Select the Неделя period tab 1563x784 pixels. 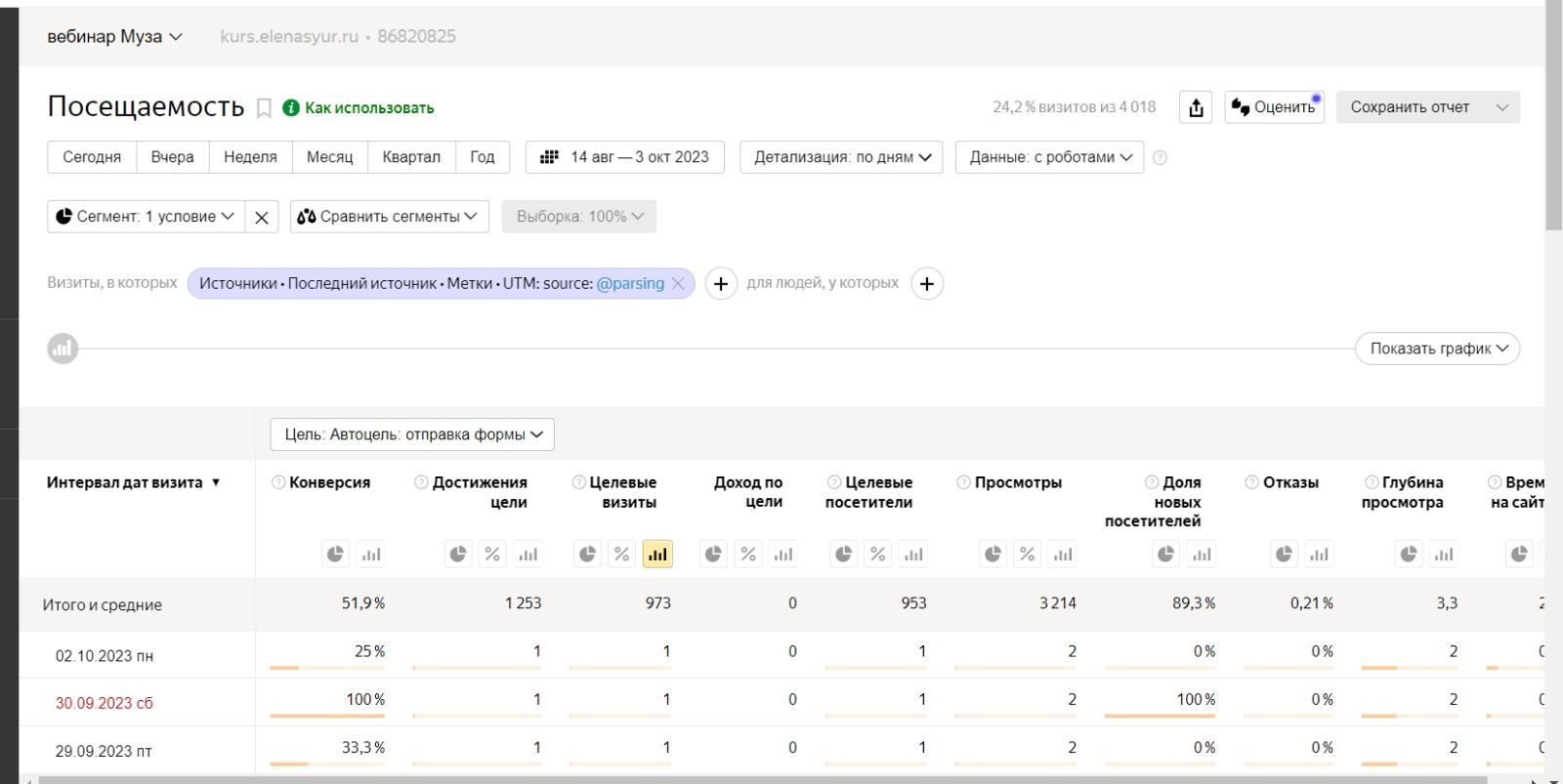coord(250,157)
